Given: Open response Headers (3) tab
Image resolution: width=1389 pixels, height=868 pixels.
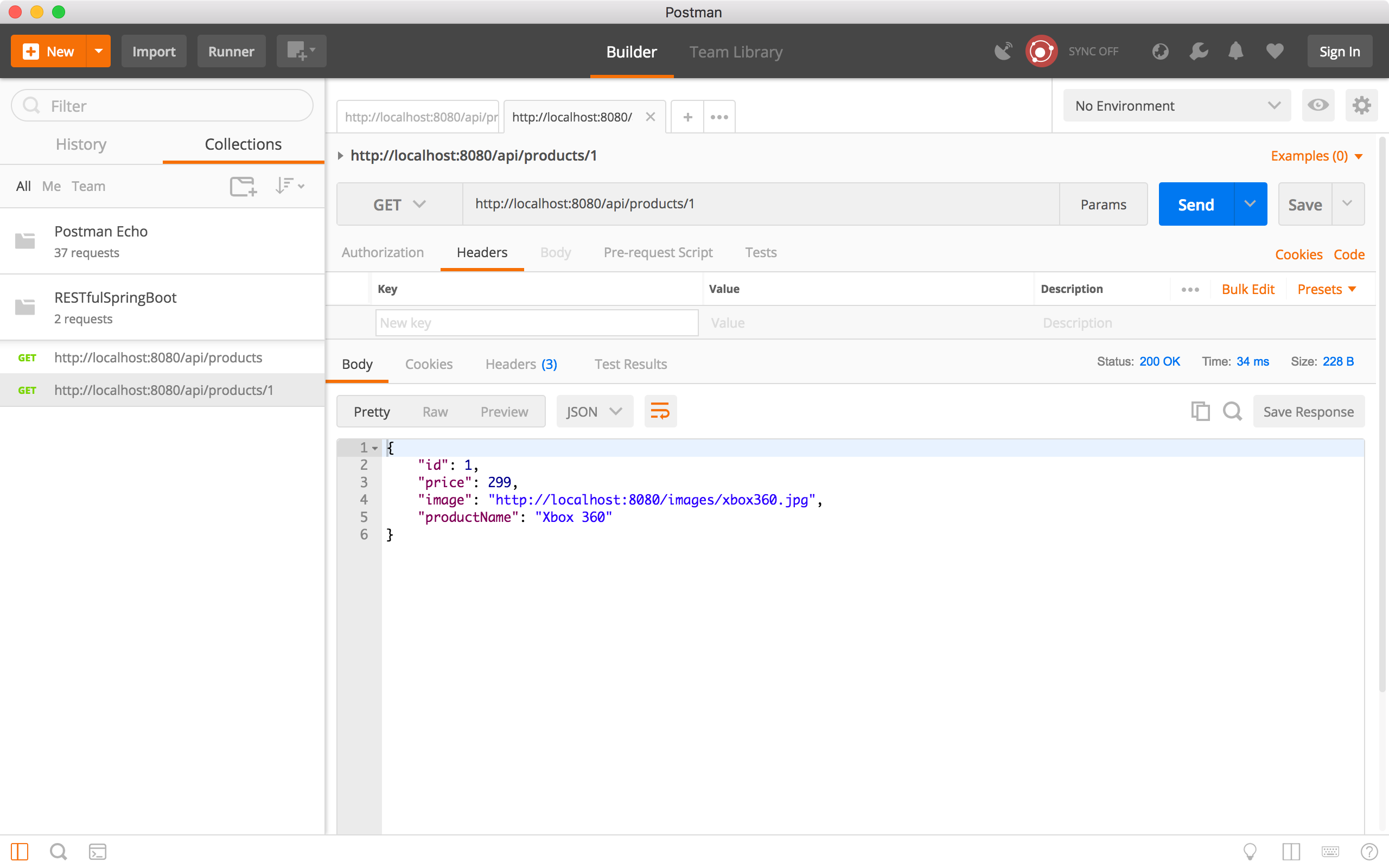Looking at the screenshot, I should pyautogui.click(x=521, y=364).
